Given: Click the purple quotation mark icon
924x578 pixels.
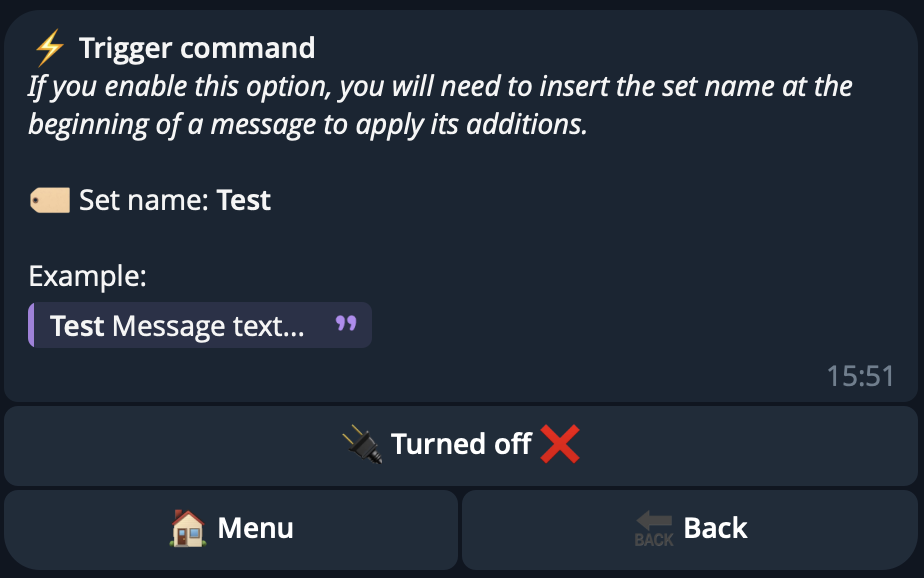Looking at the screenshot, I should [346, 325].
